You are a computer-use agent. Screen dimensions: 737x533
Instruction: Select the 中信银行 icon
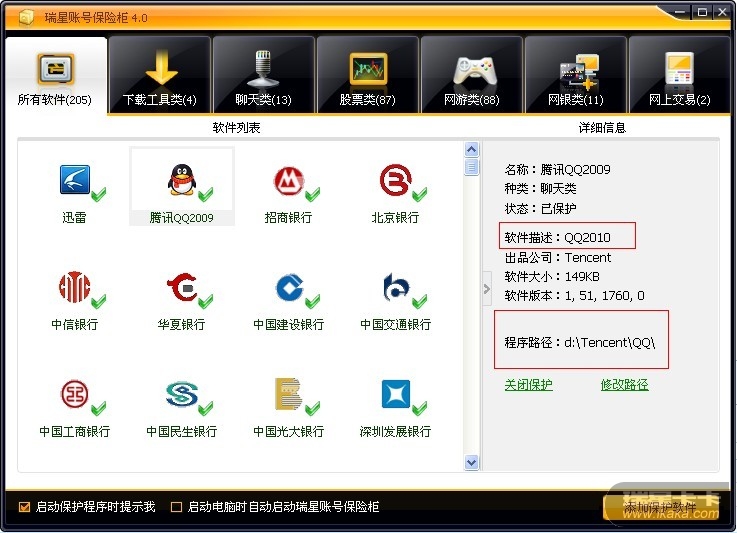point(75,287)
